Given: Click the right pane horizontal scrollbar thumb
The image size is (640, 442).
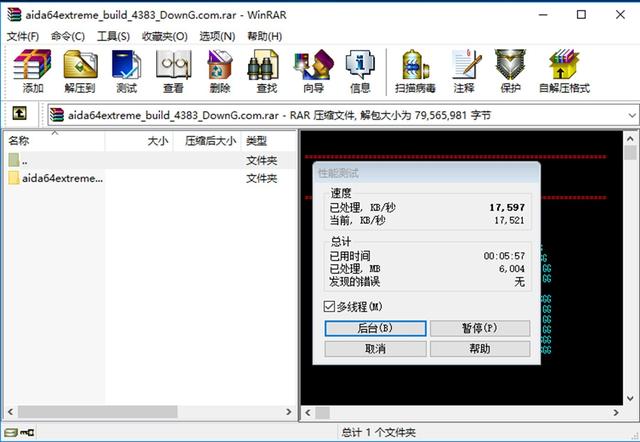Looking at the screenshot, I should (322, 413).
